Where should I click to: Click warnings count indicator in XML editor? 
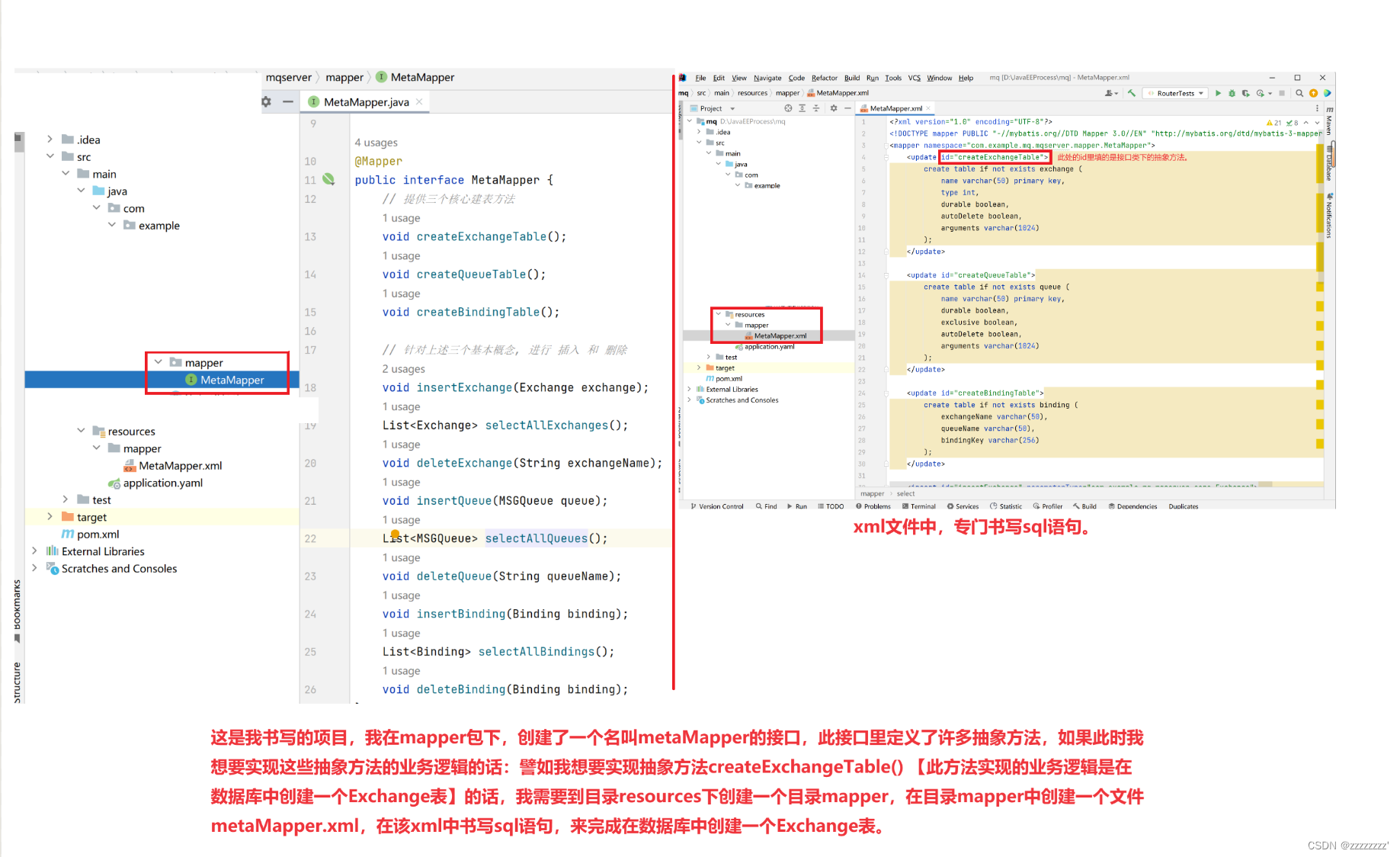[x=1273, y=122]
